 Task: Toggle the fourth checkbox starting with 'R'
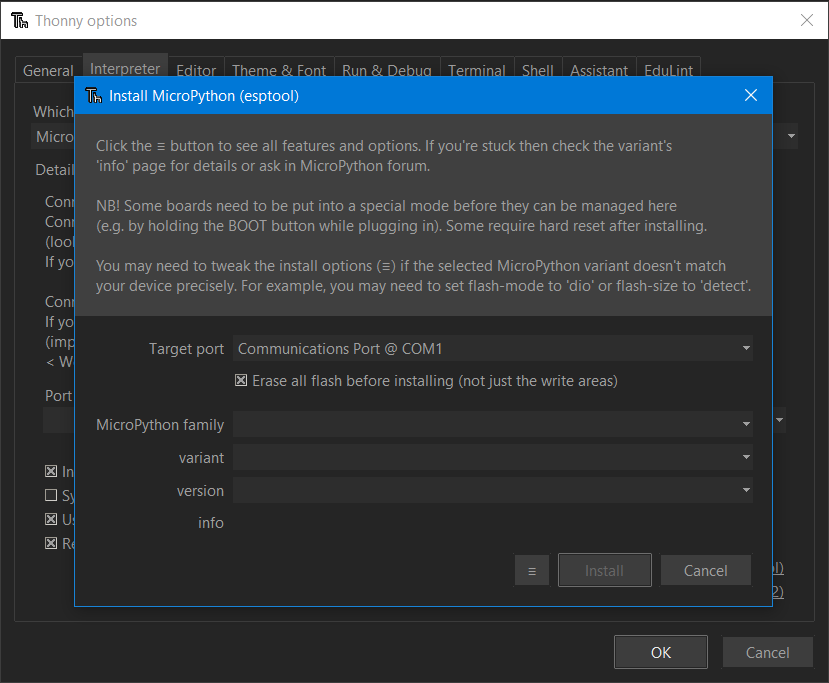(x=51, y=543)
